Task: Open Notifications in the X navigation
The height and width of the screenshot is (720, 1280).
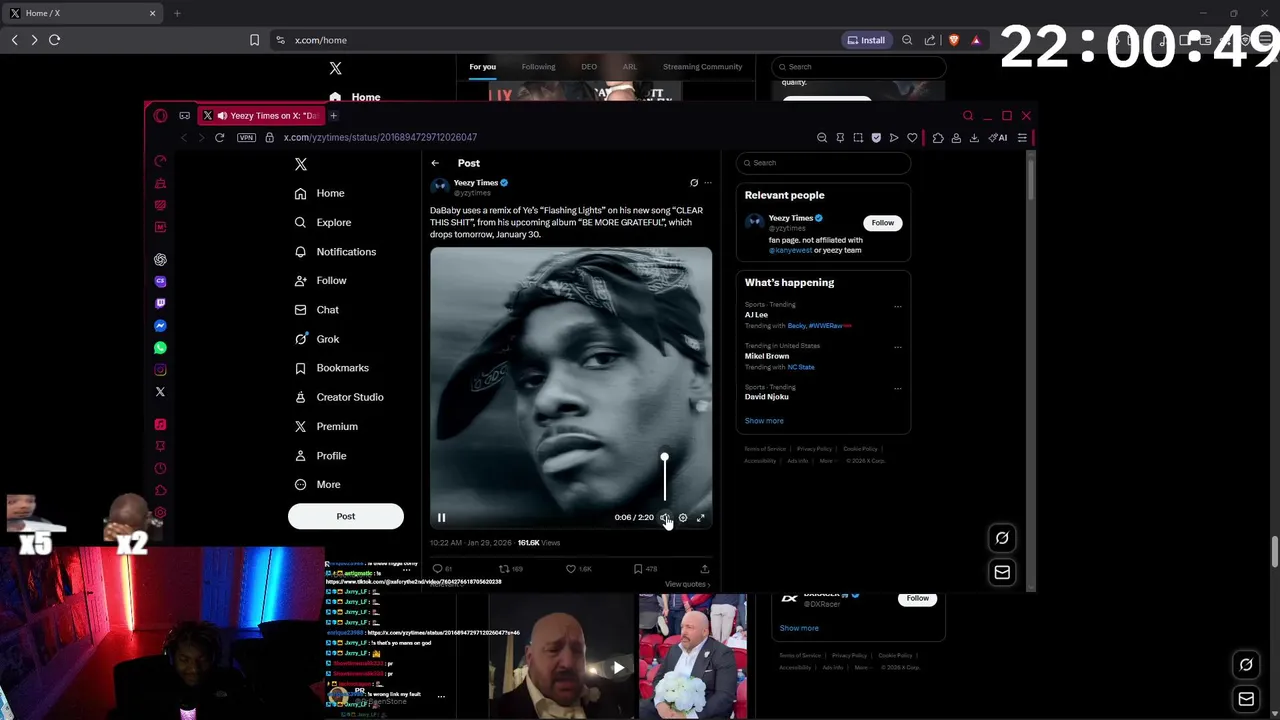Action: coord(335,251)
